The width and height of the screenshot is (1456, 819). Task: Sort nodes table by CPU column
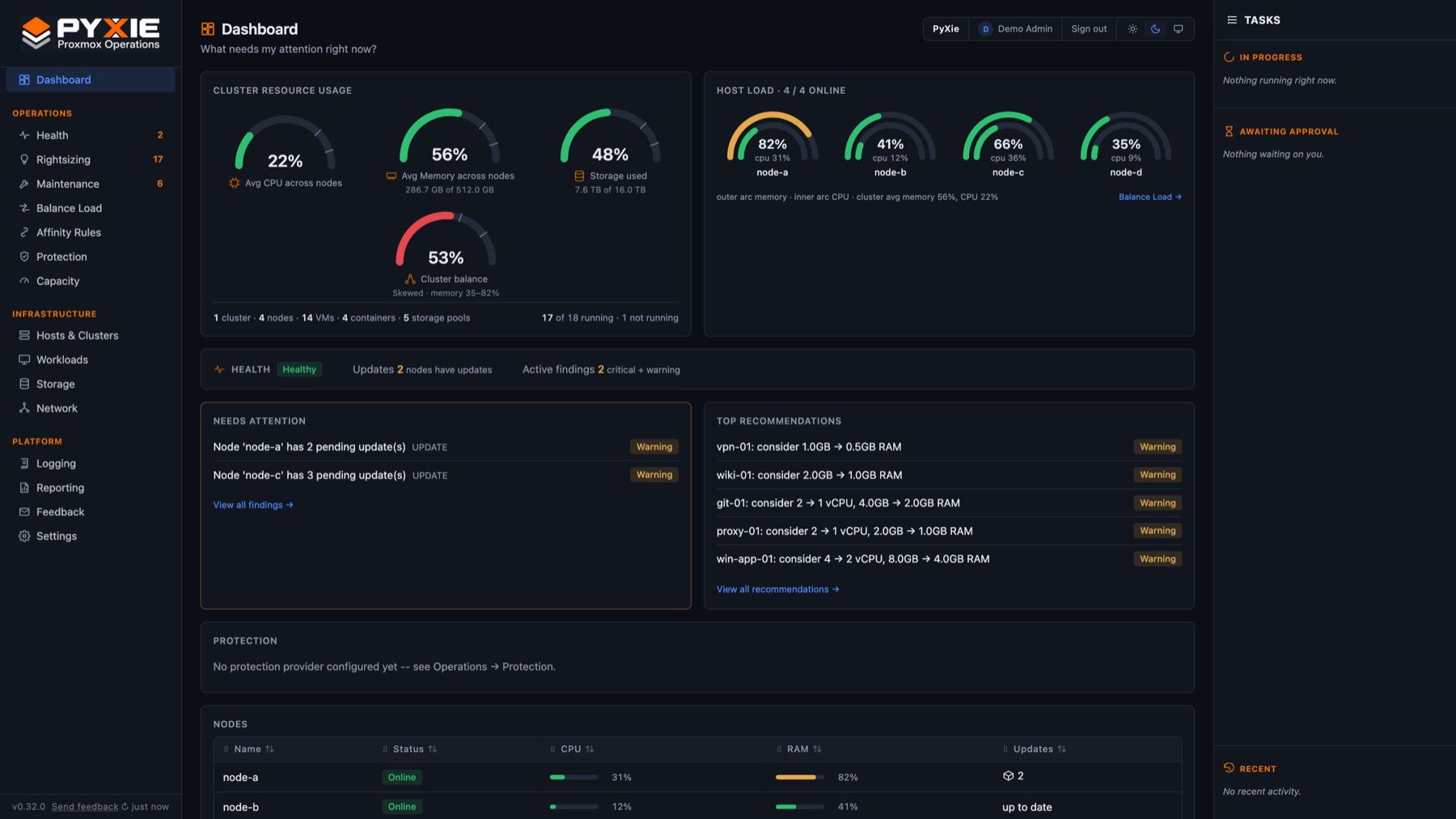click(577, 749)
